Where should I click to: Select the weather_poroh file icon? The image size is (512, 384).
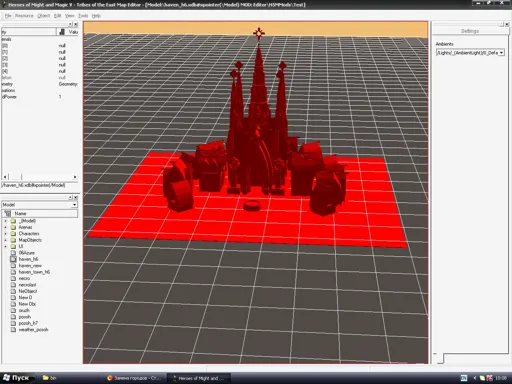click(x=13, y=330)
